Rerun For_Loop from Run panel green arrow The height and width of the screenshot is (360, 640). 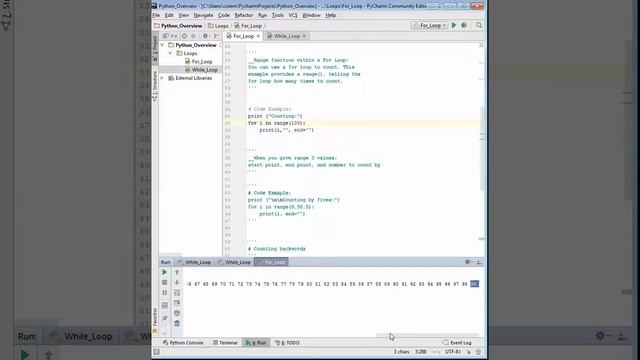[164, 272]
